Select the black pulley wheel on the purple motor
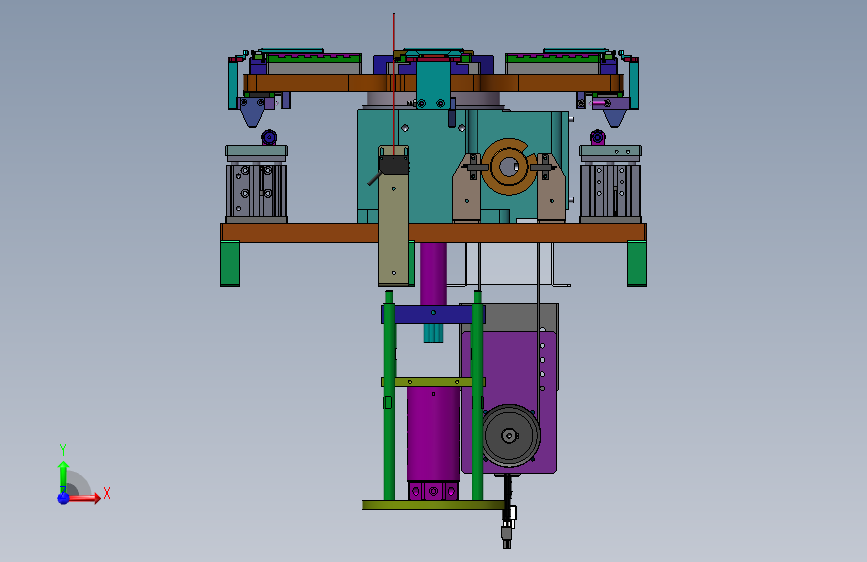The height and width of the screenshot is (562, 867). pyautogui.click(x=510, y=435)
